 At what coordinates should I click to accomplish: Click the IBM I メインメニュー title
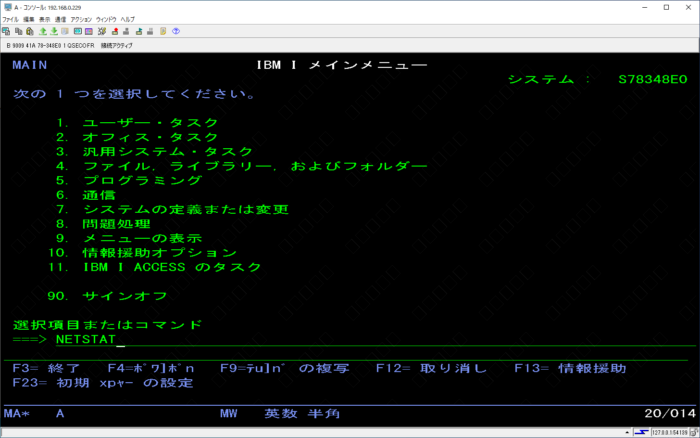click(x=342, y=65)
